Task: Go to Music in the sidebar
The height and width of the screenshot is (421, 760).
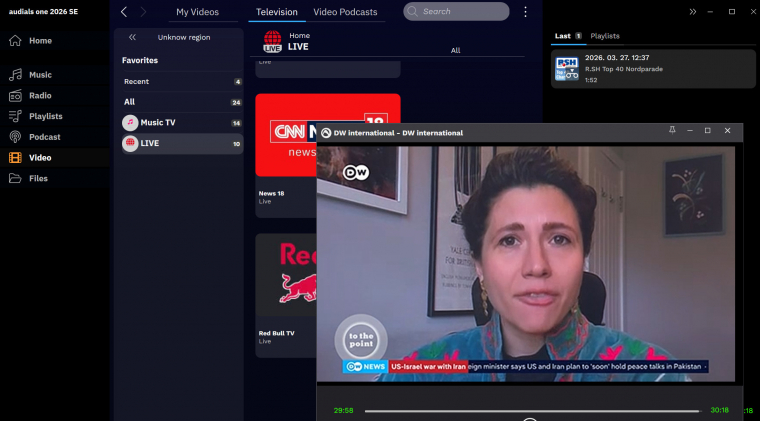Action: coord(40,75)
